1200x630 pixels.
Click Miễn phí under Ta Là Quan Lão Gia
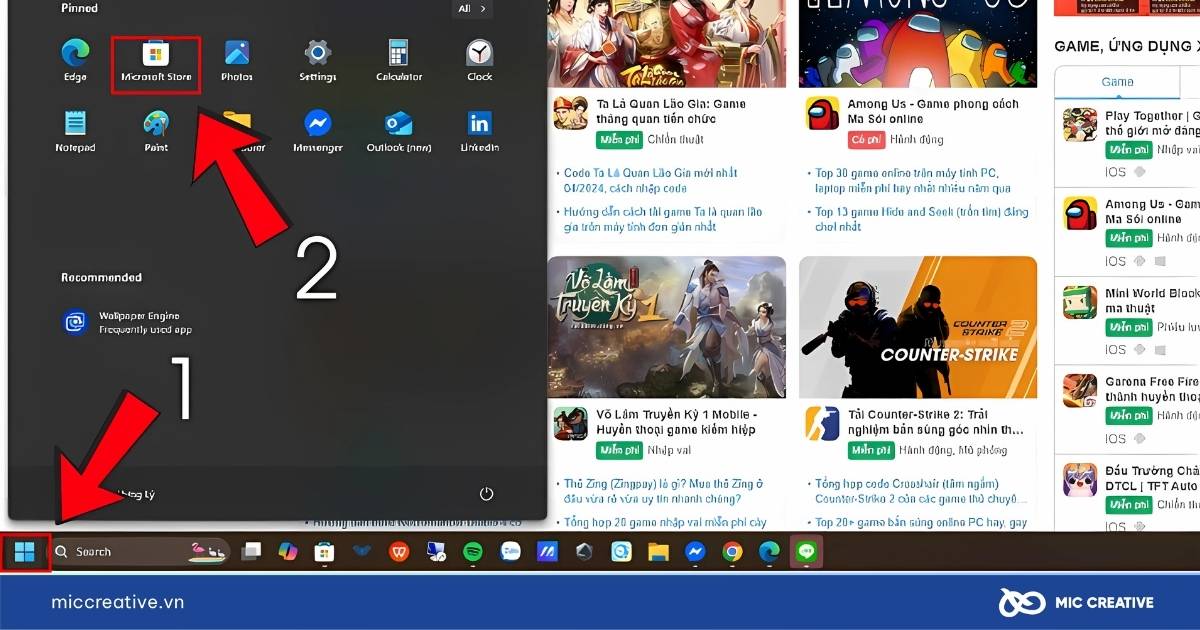[x=620, y=139]
